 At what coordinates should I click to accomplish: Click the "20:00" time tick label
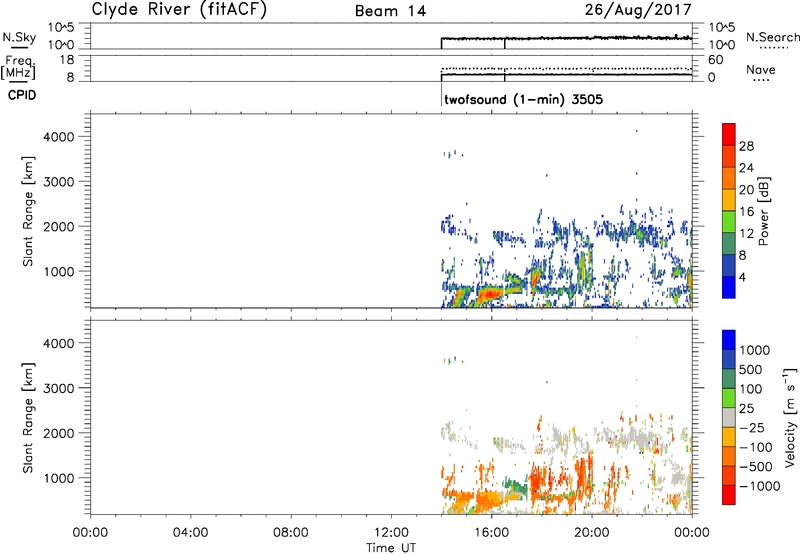[x=591, y=533]
